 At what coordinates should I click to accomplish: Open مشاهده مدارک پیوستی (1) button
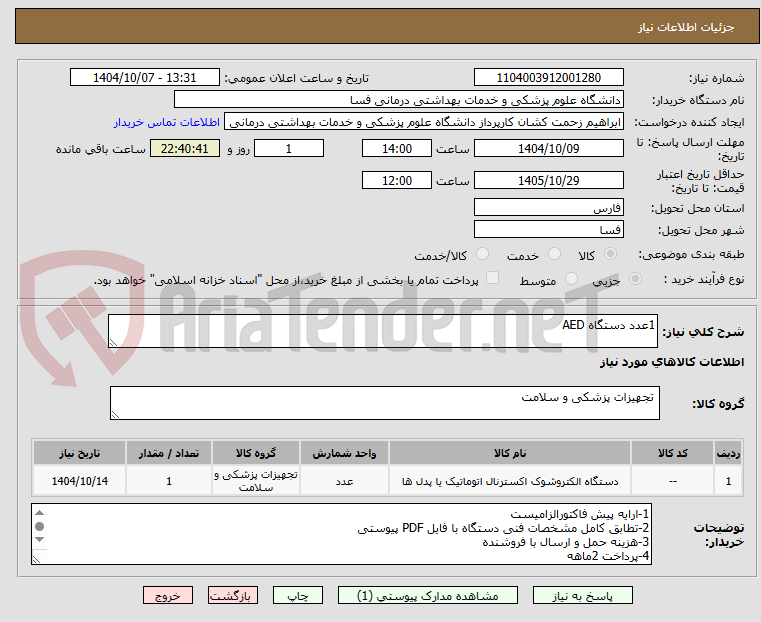[x=428, y=596]
